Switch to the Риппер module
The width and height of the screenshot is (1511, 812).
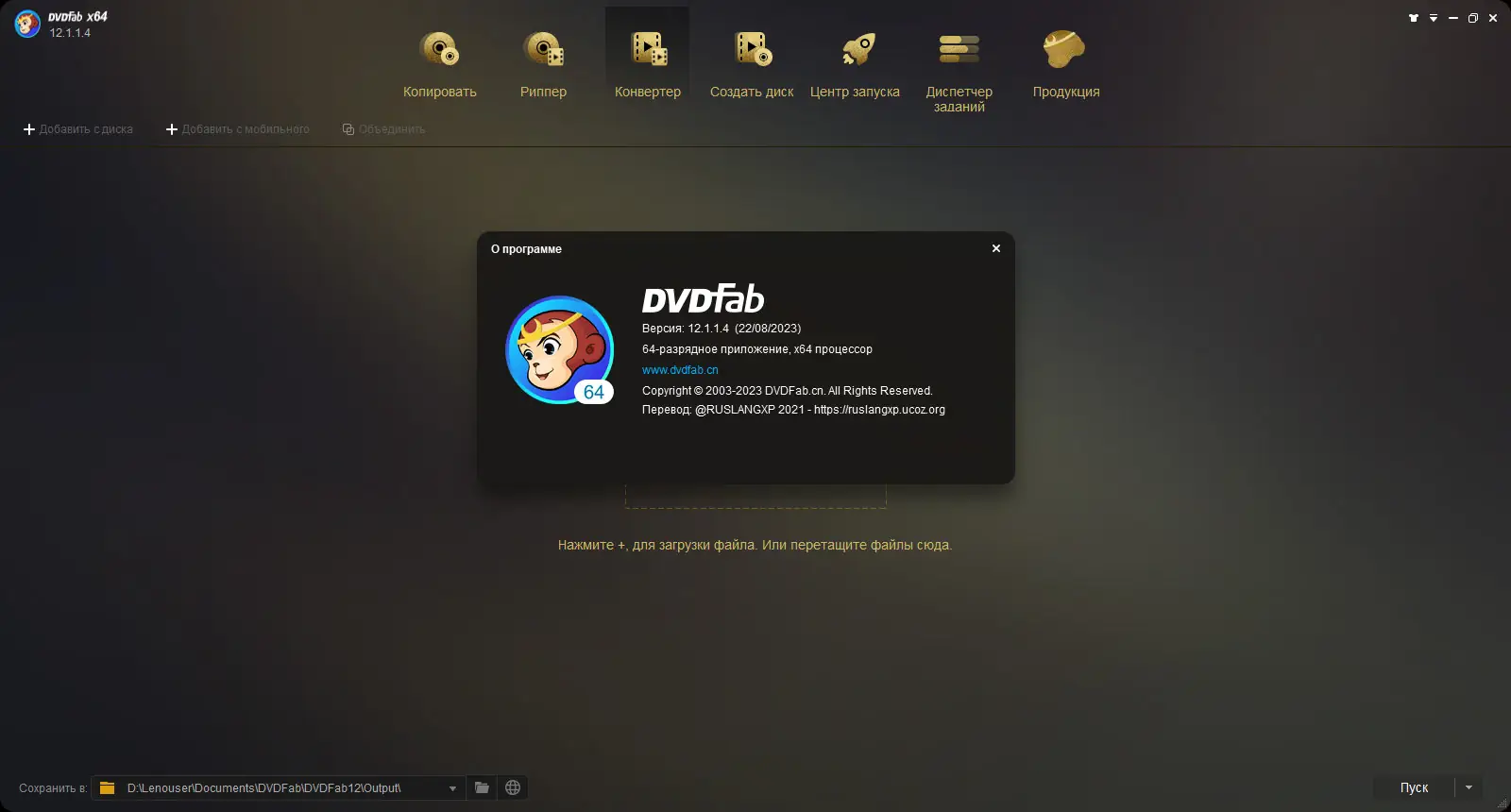(543, 64)
